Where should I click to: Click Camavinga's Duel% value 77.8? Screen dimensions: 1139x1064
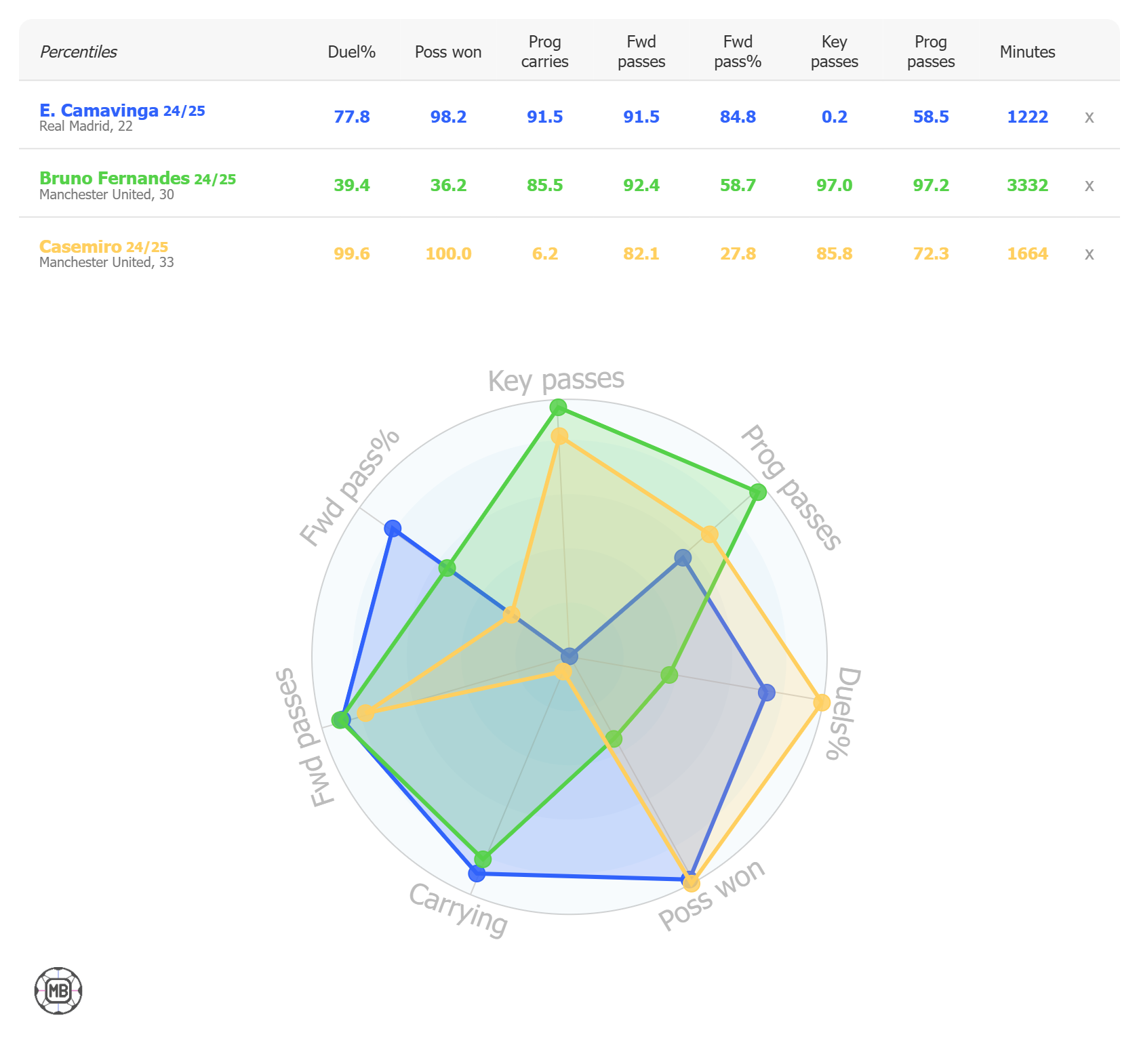tap(352, 117)
